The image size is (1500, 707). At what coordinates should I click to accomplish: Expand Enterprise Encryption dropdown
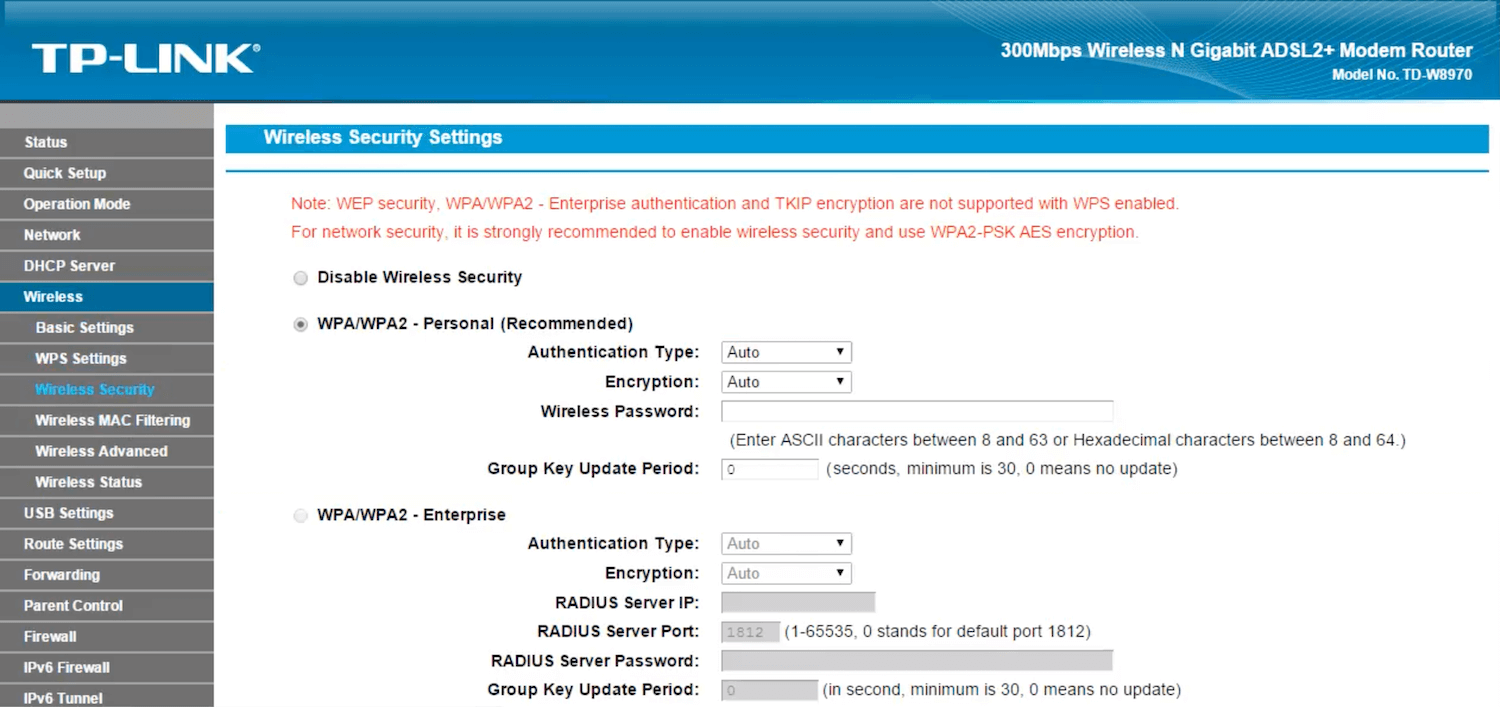tap(786, 574)
